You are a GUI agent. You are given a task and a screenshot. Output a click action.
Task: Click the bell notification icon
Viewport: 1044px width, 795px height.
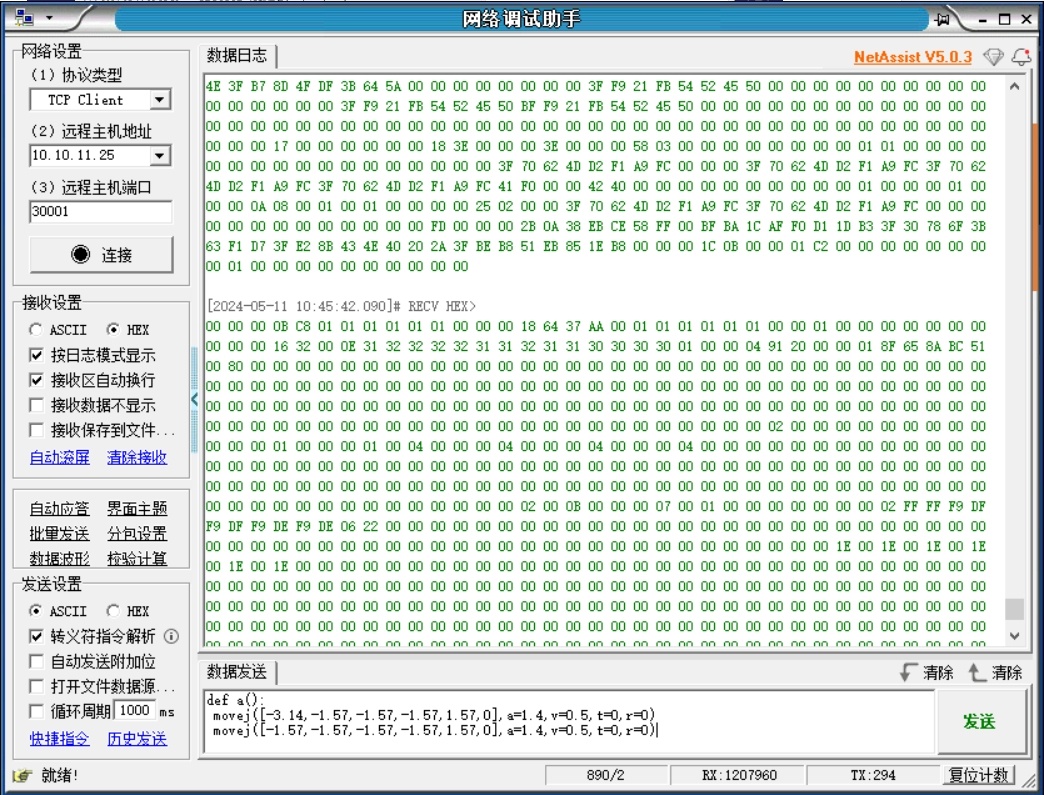click(1020, 57)
